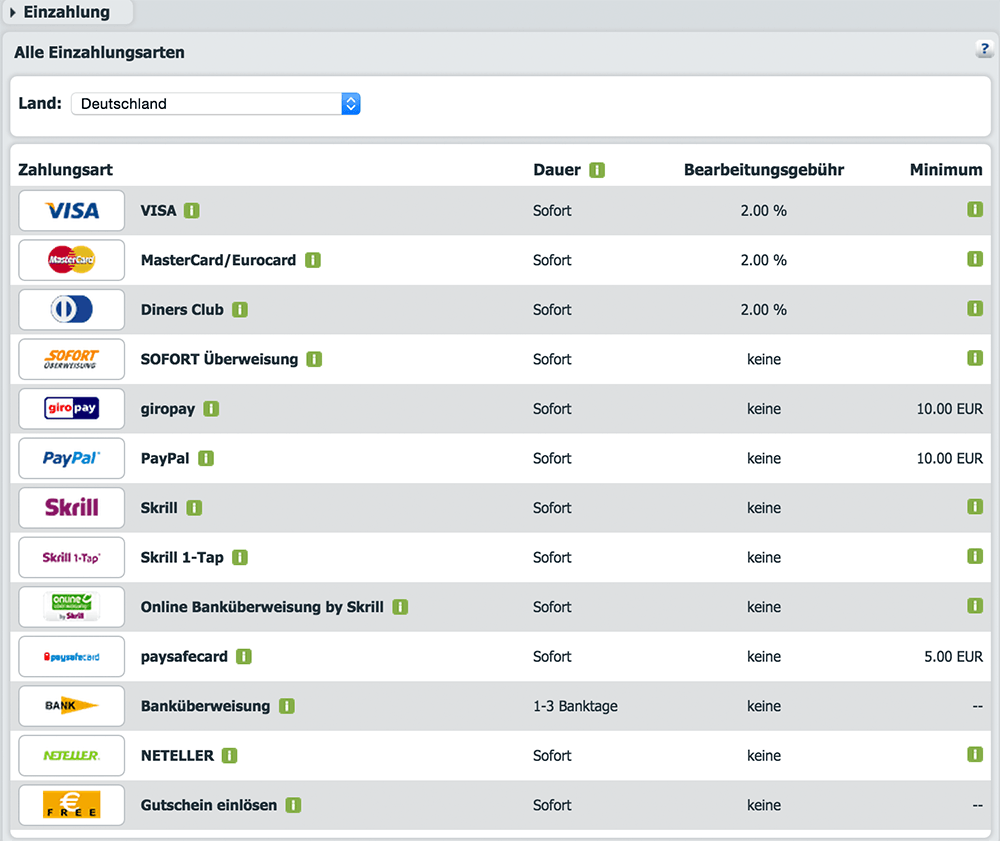Choose the Diners Club logo
Screen dimensions: 1000x841
click(71, 310)
